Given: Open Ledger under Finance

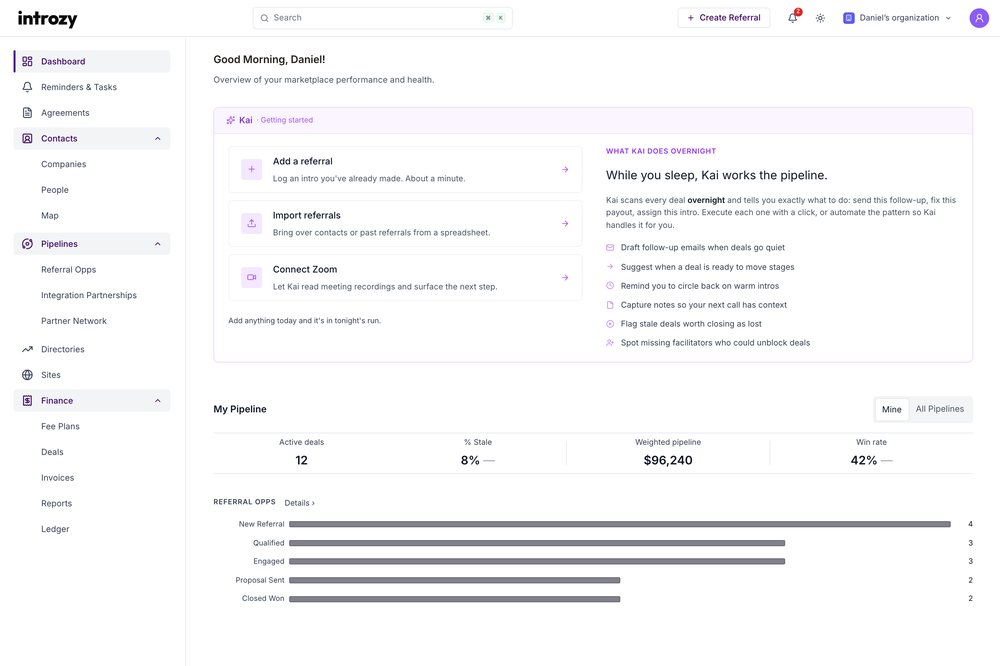Looking at the screenshot, I should pos(55,529).
